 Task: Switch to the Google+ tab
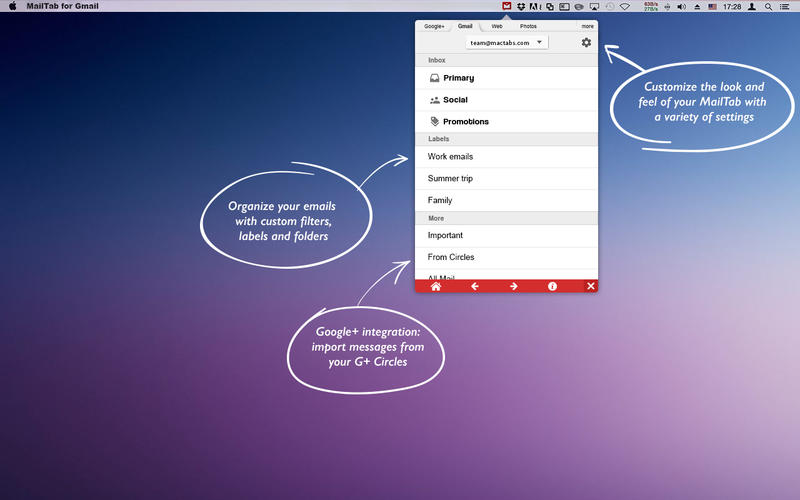pos(434,26)
